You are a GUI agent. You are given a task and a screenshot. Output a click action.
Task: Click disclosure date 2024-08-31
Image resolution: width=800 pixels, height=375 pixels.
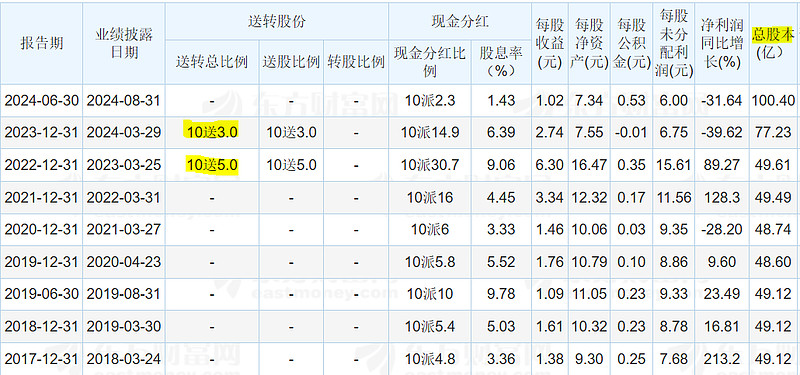tap(124, 101)
